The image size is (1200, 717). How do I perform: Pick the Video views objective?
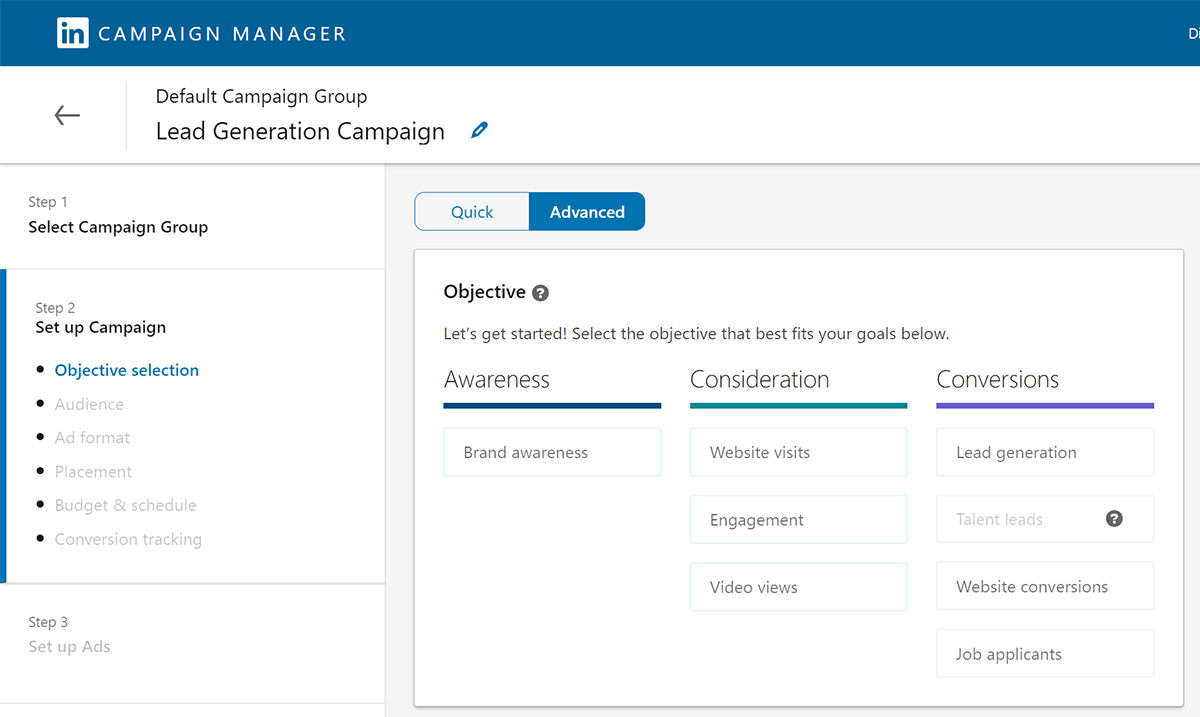pyautogui.click(x=797, y=586)
